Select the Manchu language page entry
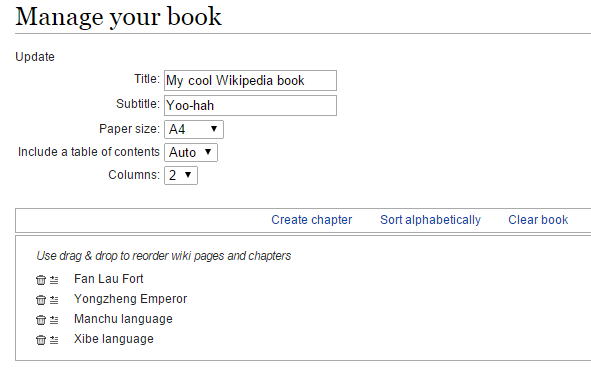The image size is (591, 371). coord(123,319)
